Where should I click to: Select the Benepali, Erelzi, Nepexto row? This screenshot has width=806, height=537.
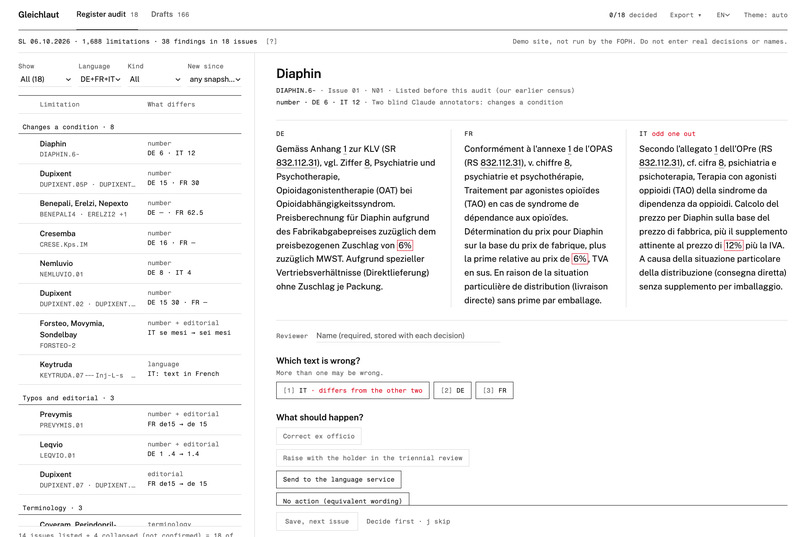[130, 208]
